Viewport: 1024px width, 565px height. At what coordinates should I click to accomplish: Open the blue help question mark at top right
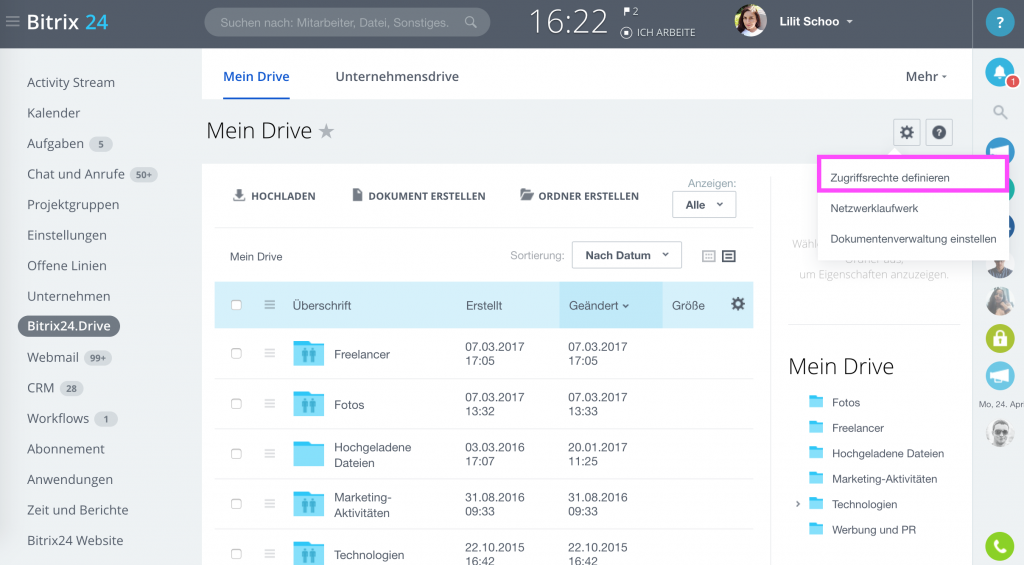pyautogui.click(x=999, y=22)
